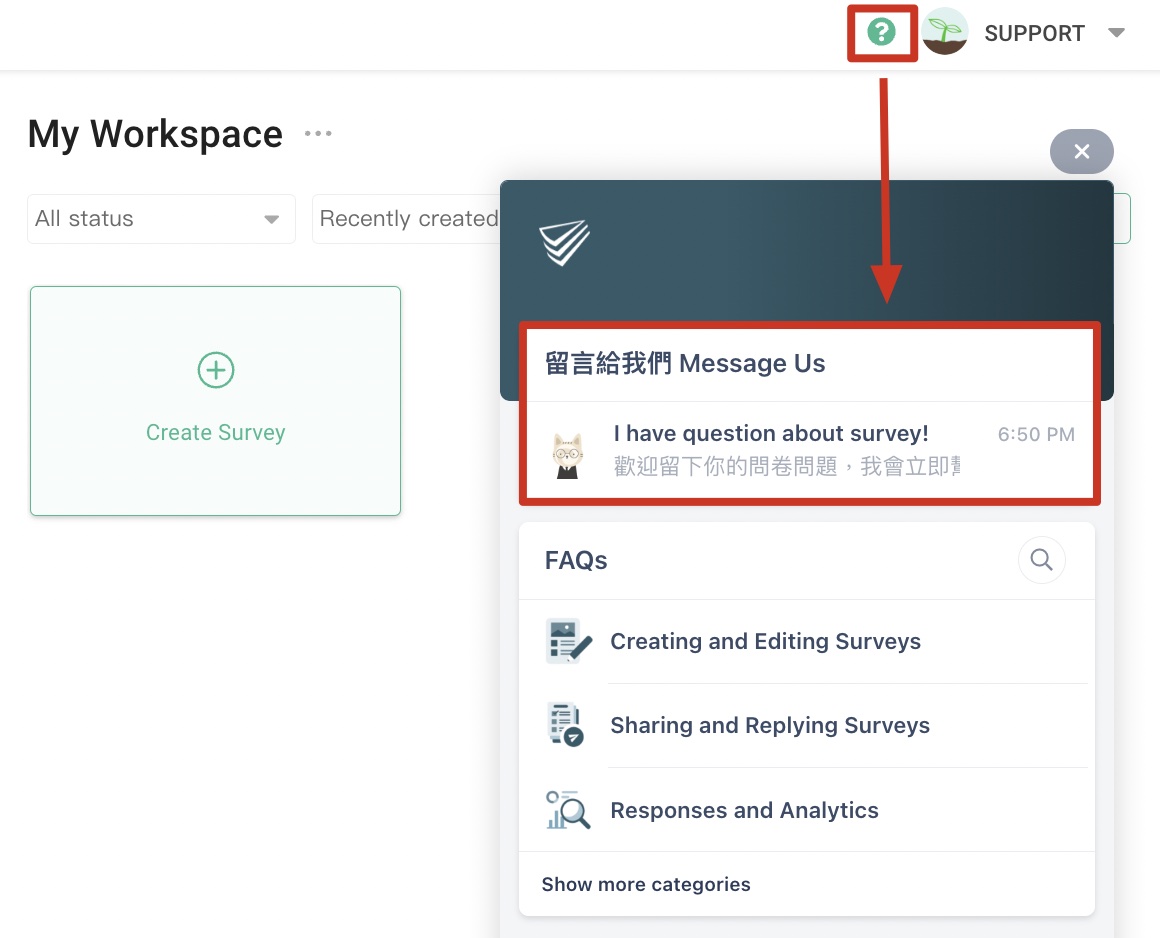Click the Create Survey text label

(215, 433)
